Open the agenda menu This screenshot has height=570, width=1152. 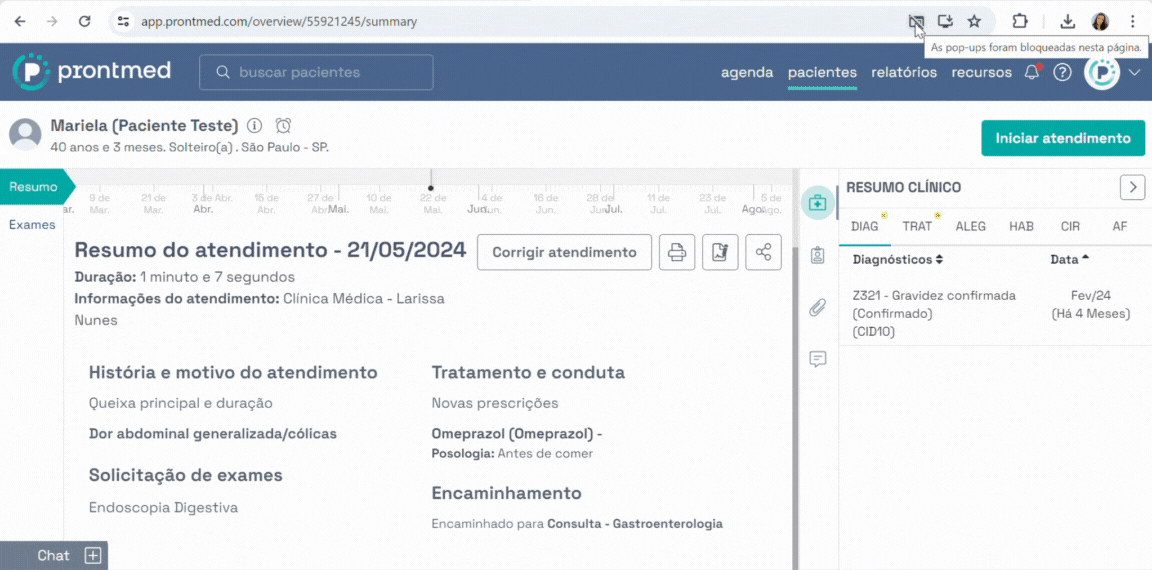[747, 72]
